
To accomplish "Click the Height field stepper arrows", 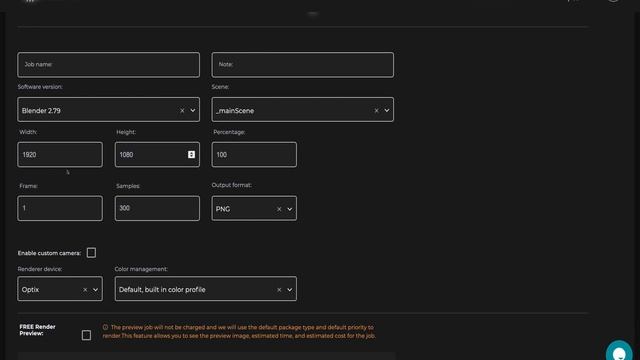I will [191, 155].
